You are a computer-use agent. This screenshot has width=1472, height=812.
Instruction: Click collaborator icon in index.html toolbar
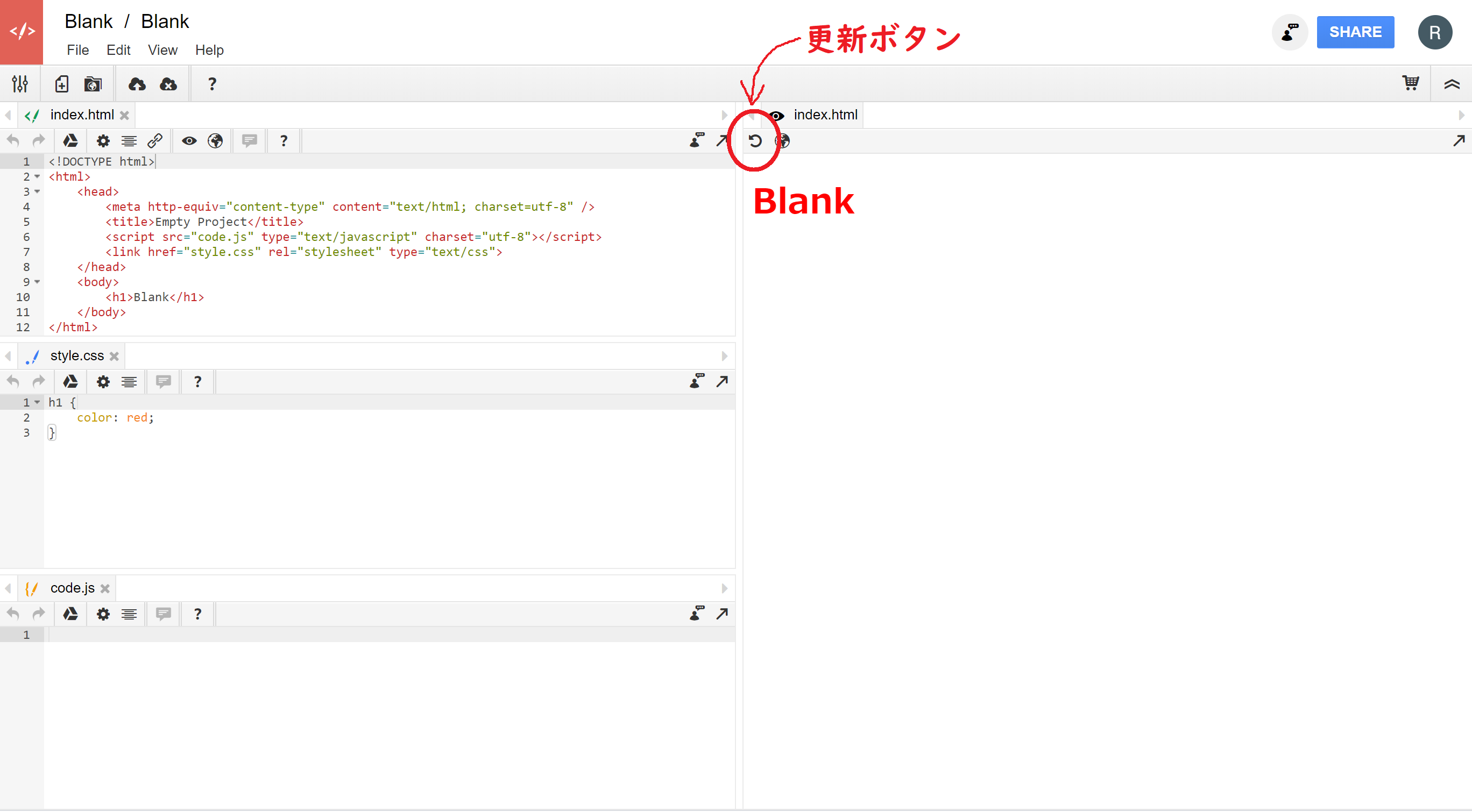[x=697, y=140]
